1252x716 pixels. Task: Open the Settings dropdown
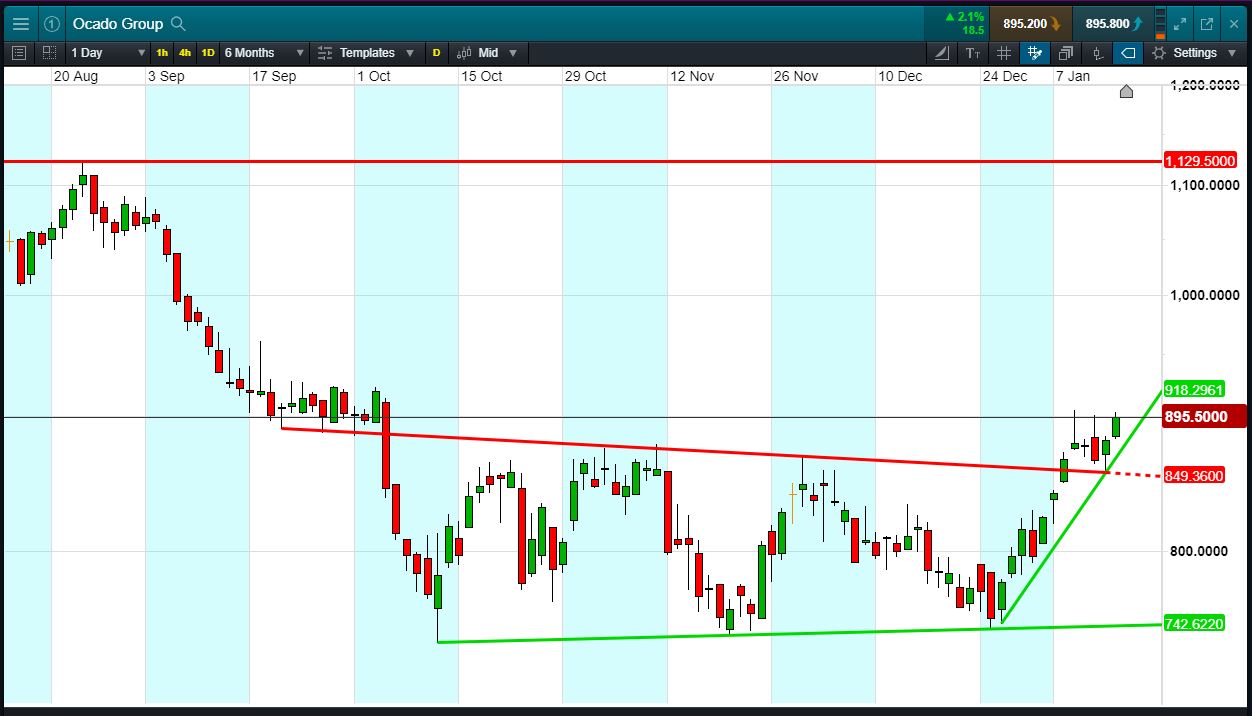(1194, 52)
